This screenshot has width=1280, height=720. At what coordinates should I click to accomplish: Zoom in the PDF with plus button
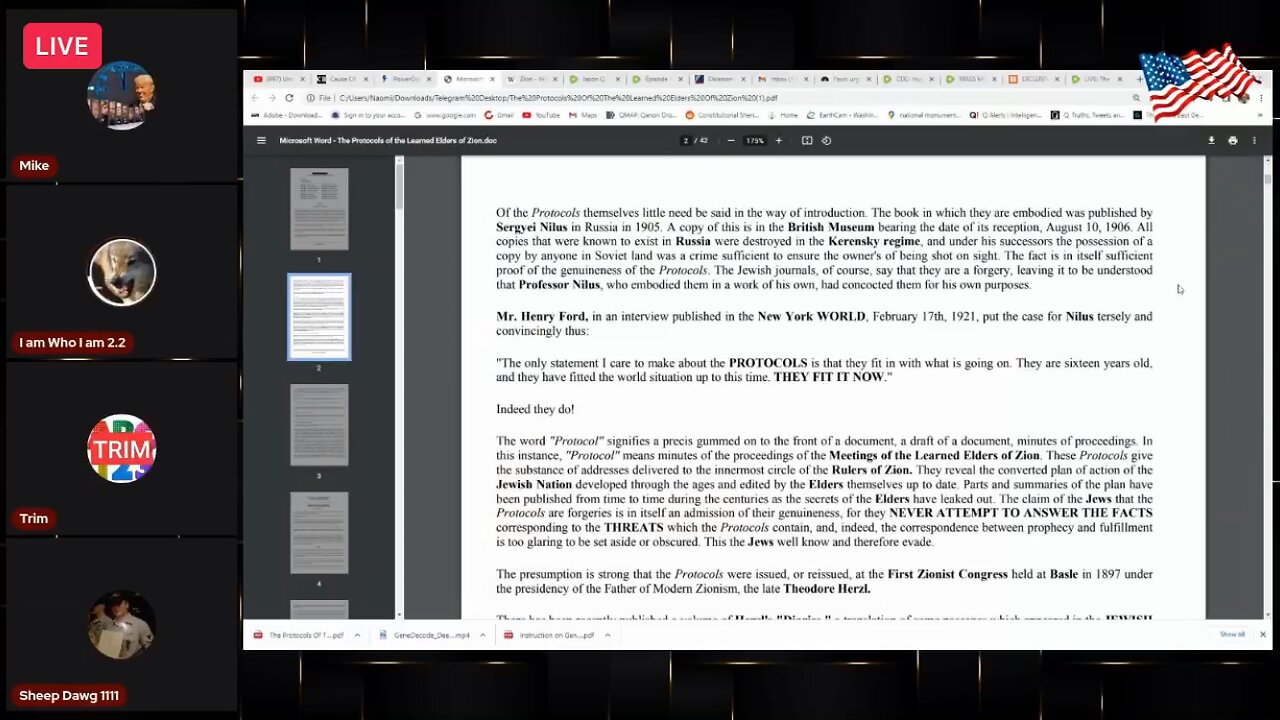[x=779, y=140]
